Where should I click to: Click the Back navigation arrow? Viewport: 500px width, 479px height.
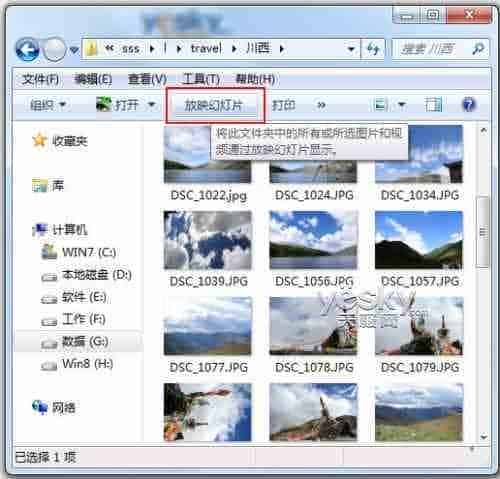(x=27, y=50)
